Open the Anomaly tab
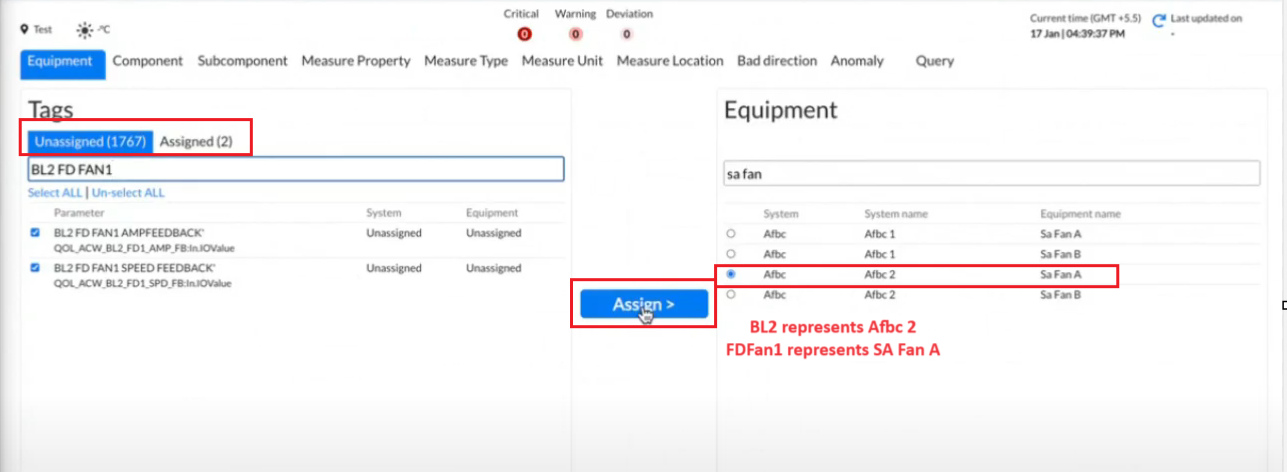The image size is (1287, 472). pyautogui.click(x=857, y=61)
